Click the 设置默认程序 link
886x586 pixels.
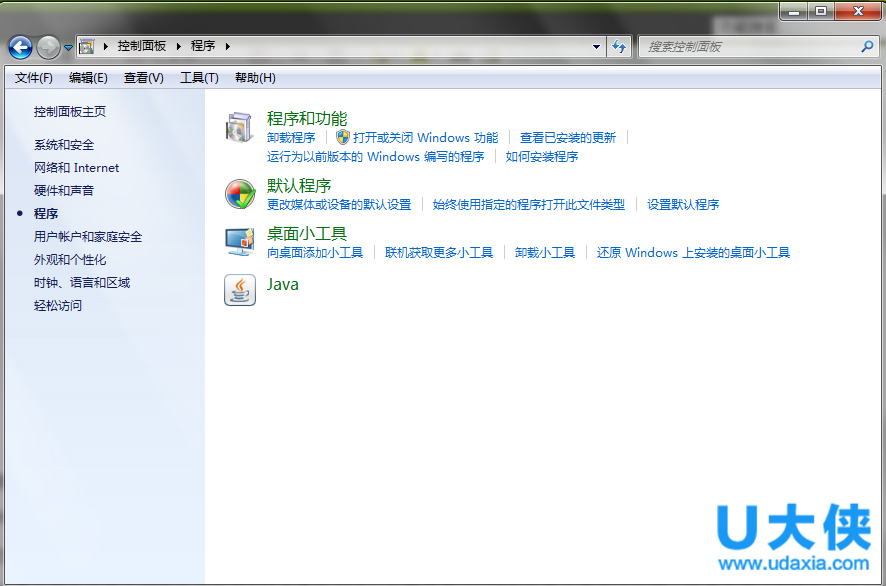point(683,205)
